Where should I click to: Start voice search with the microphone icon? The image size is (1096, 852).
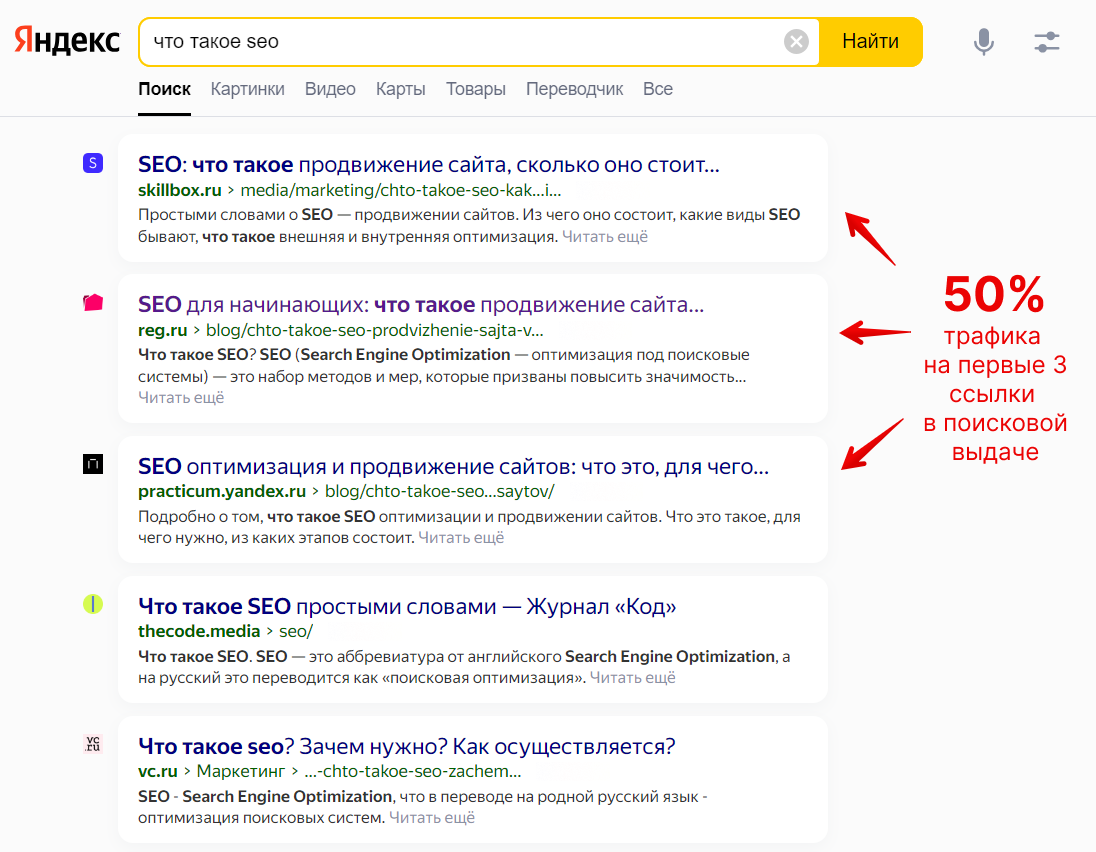[983, 42]
